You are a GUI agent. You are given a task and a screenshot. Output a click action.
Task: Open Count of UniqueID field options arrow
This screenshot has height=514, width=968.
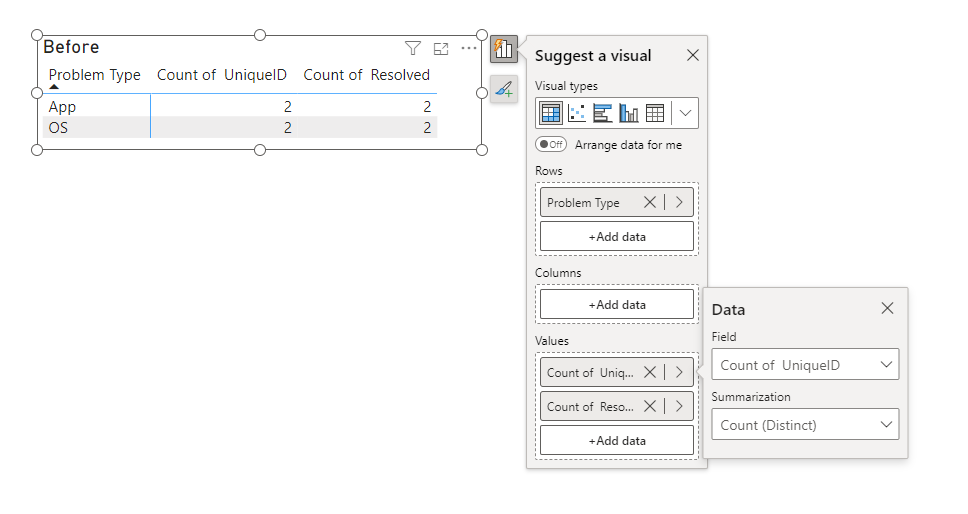point(679,372)
